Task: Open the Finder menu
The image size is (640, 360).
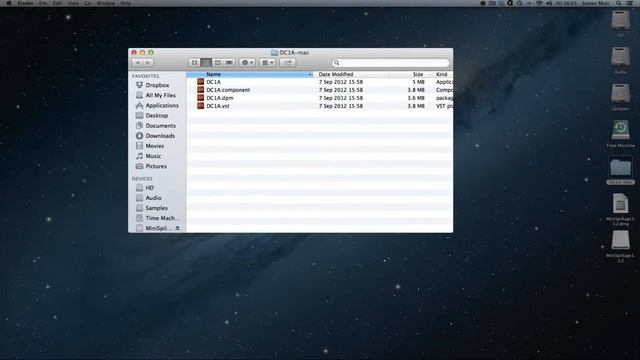Action: (x=25, y=3)
